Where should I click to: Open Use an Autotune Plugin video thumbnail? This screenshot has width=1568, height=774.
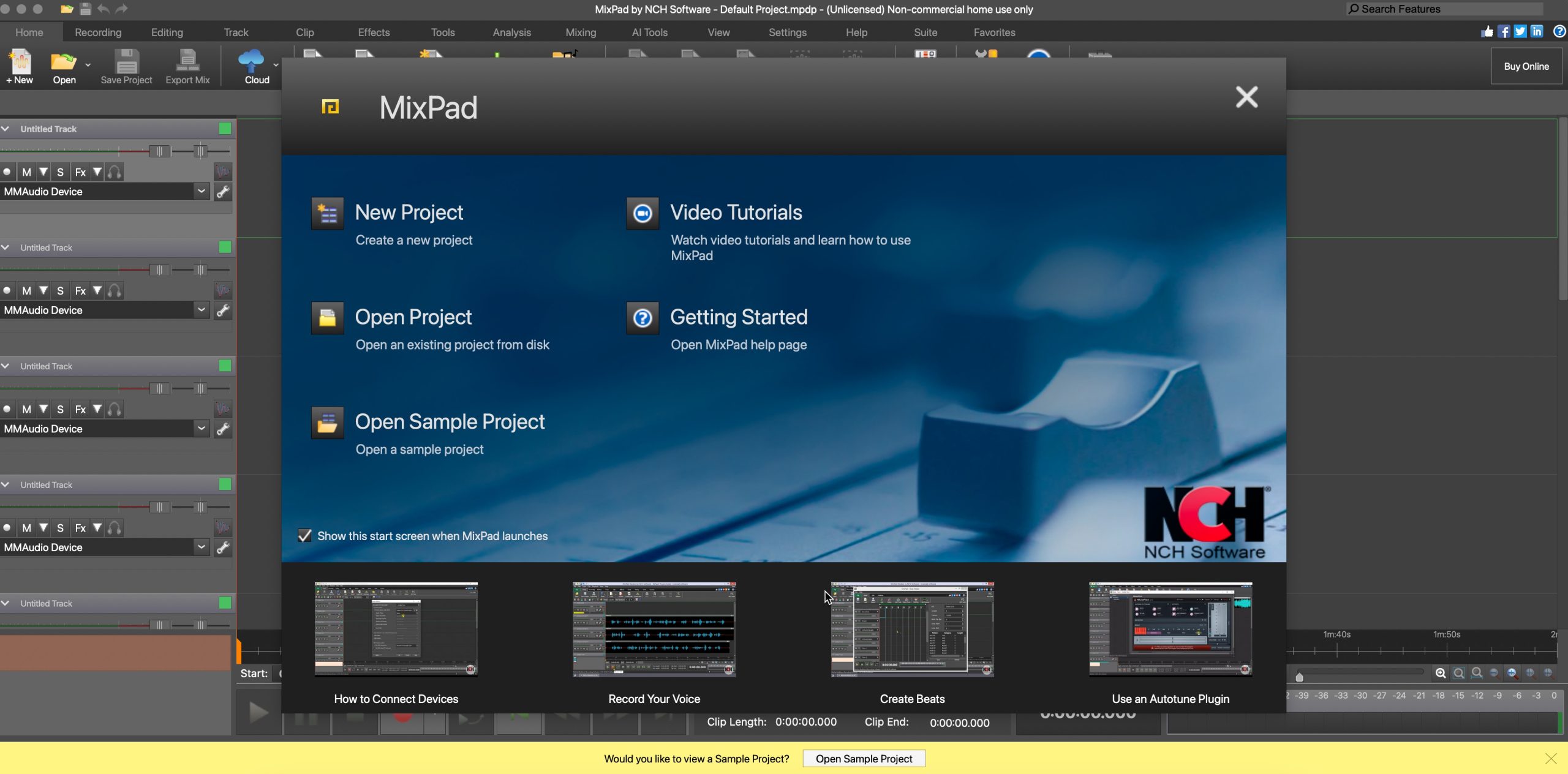(1170, 629)
